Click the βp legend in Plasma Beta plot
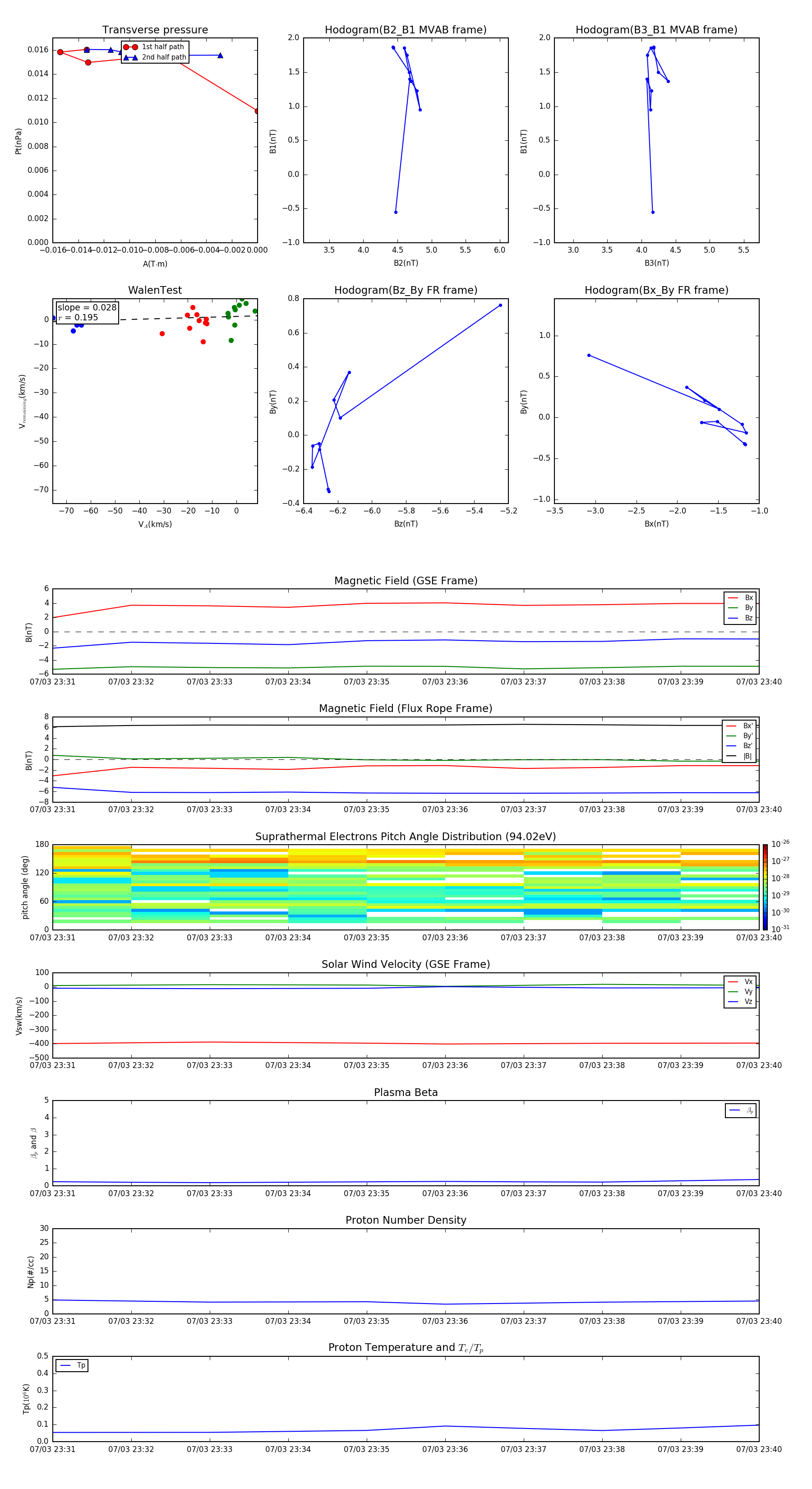812x1489 pixels. coord(741,1110)
